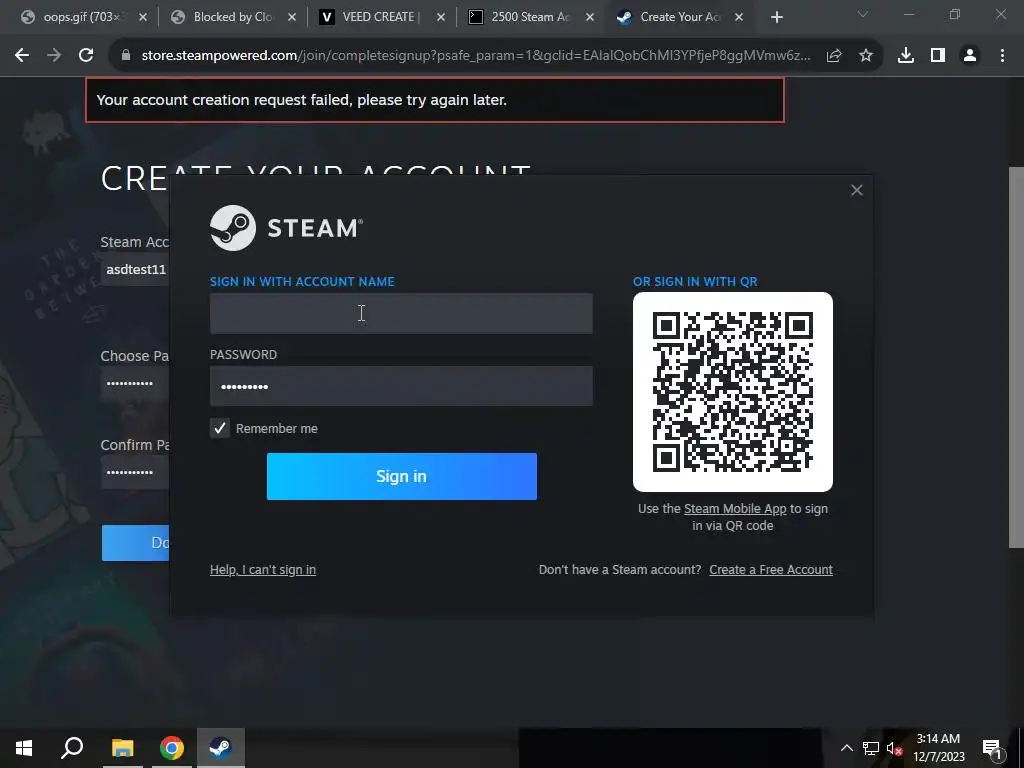Select the Create Your Account tab

[x=679, y=17]
